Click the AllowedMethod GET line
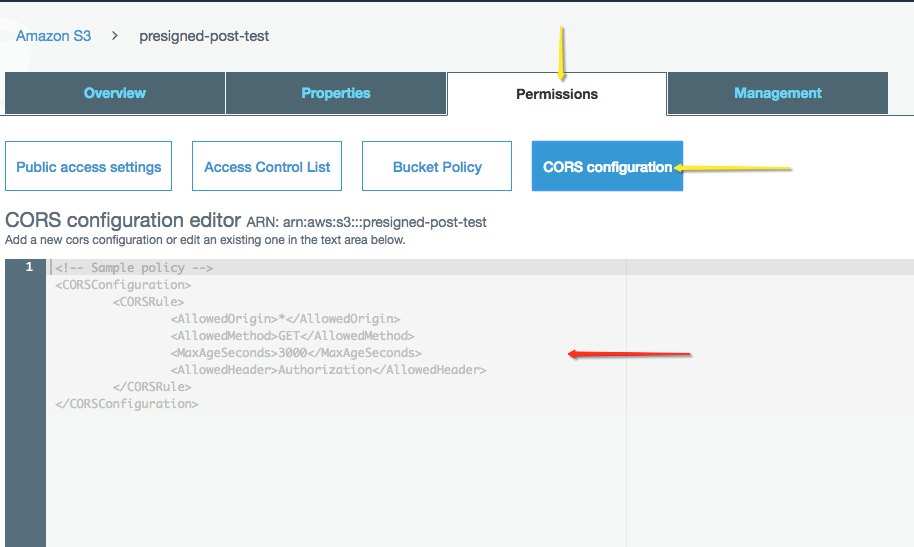Screen dimensions: 914x547 [291, 336]
